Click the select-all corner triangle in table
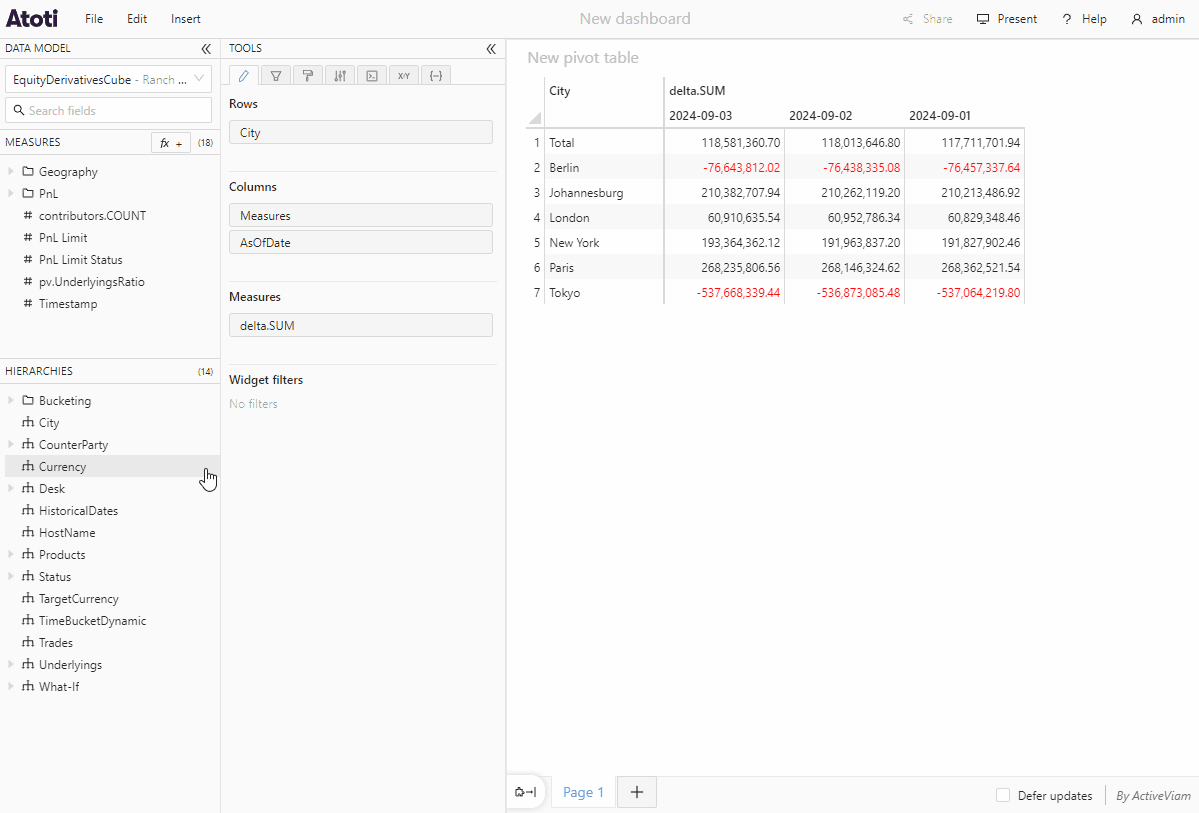Screen dimensions: 1199x813 [535, 118]
